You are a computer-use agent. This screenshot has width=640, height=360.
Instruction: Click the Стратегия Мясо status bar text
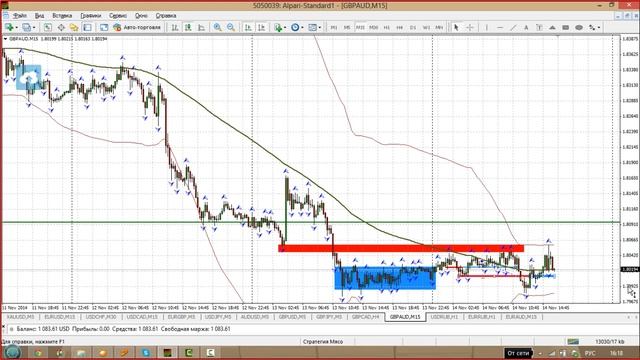(323, 342)
